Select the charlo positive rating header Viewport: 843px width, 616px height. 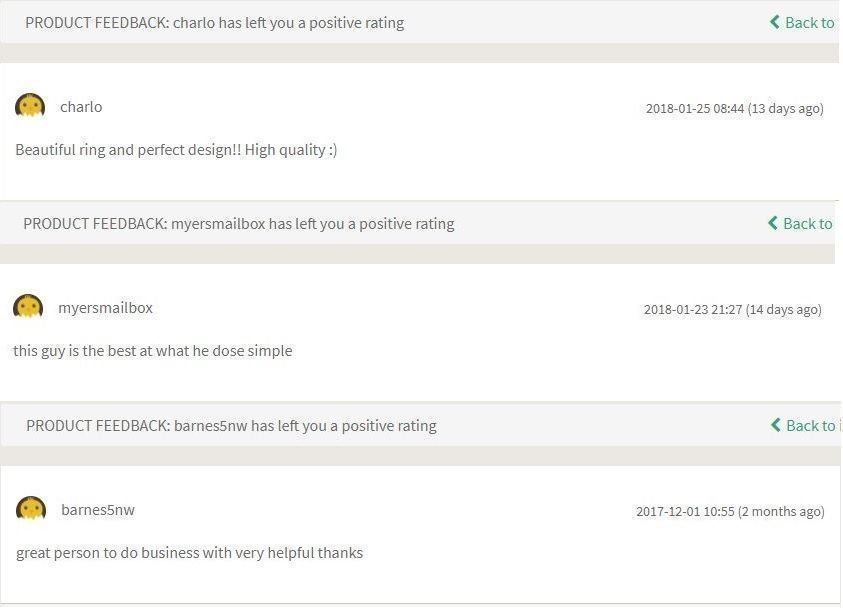tap(215, 22)
